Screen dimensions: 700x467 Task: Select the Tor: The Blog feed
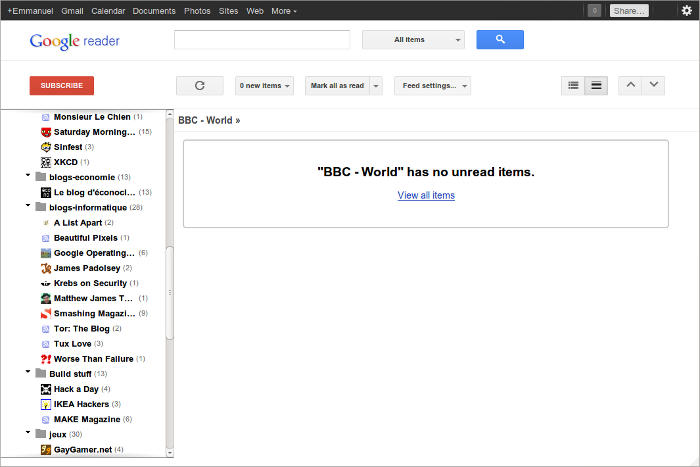coord(81,329)
